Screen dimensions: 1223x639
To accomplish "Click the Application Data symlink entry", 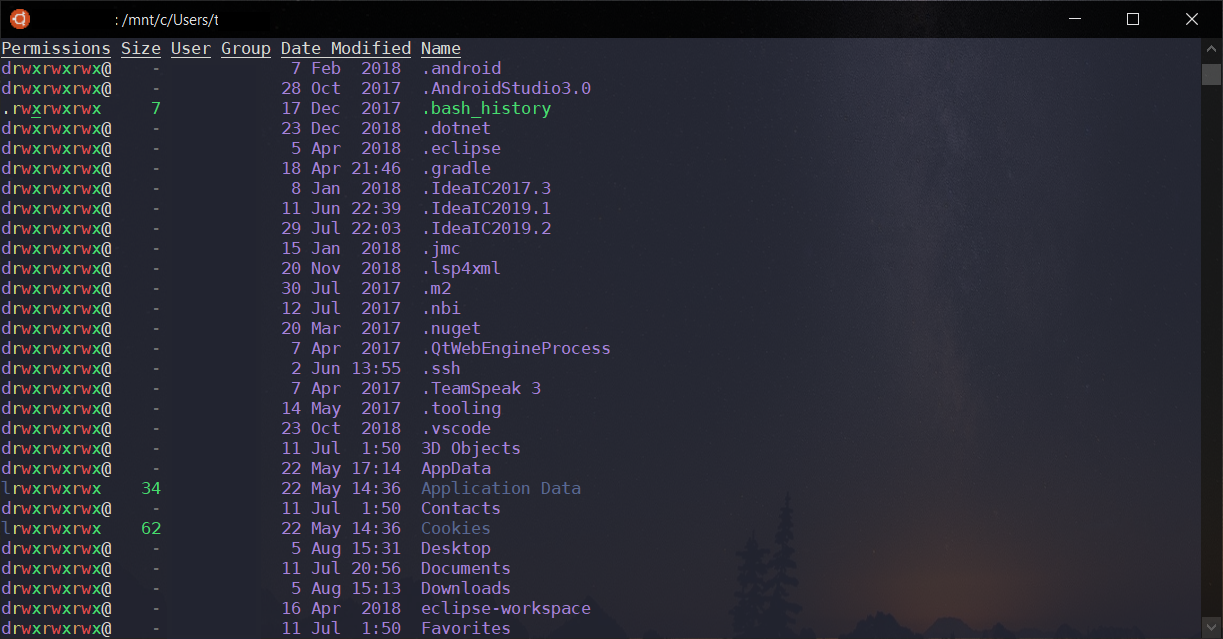I will 501,488.
